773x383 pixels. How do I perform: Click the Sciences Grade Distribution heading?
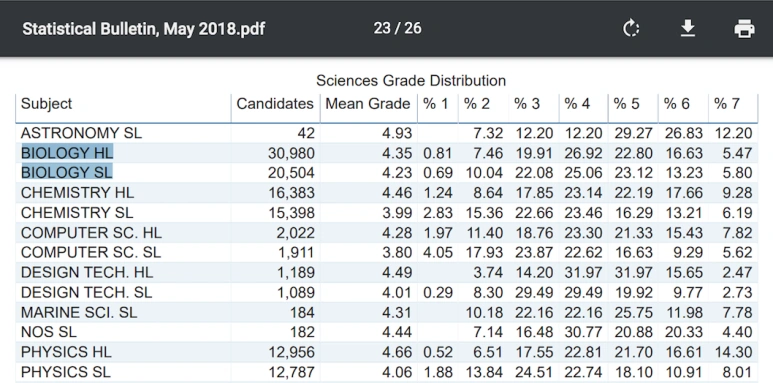411,80
